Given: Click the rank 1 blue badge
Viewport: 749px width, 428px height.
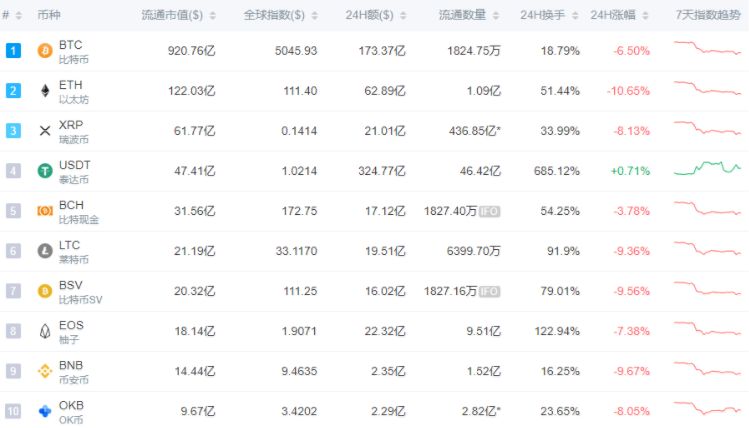Looking at the screenshot, I should 12,51.
